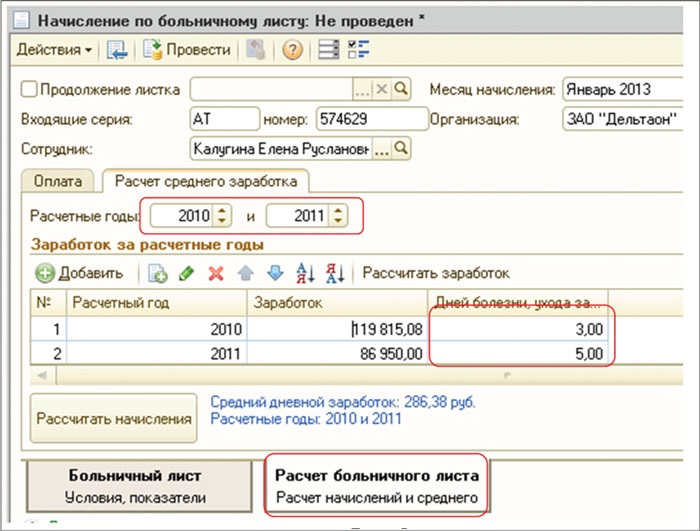Click the green Добавить plus icon
The width and height of the screenshot is (700, 531).
(x=45, y=272)
